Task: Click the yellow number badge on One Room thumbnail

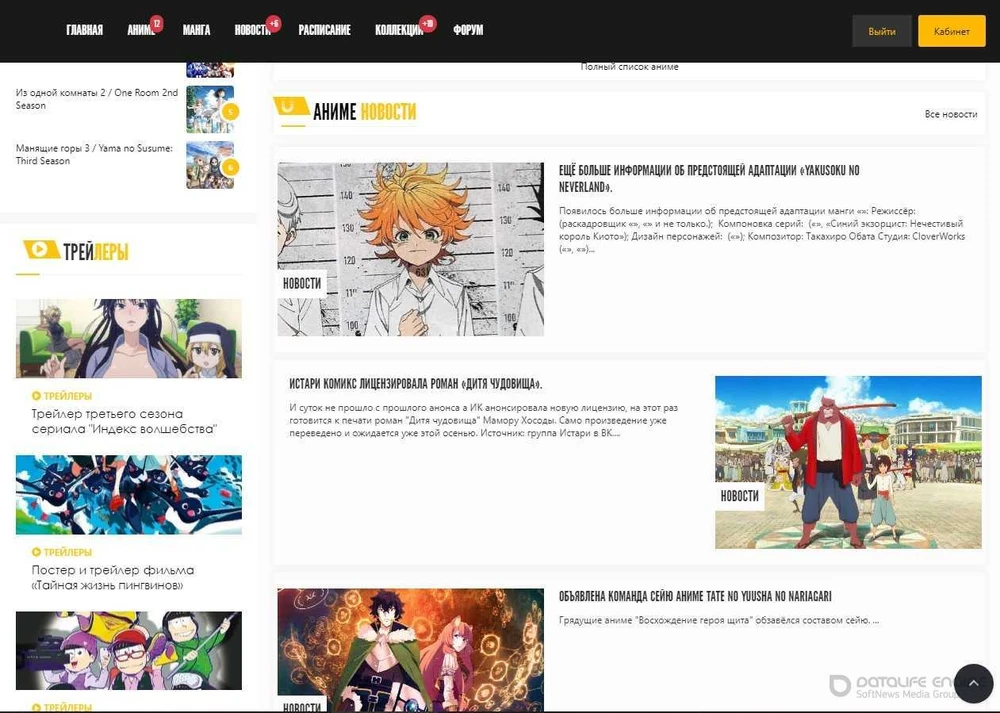Action: [230, 112]
